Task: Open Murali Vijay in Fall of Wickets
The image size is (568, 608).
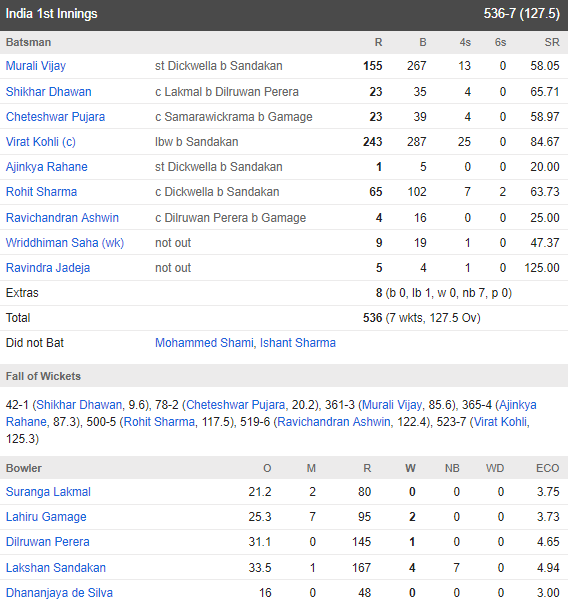Action: tap(392, 405)
